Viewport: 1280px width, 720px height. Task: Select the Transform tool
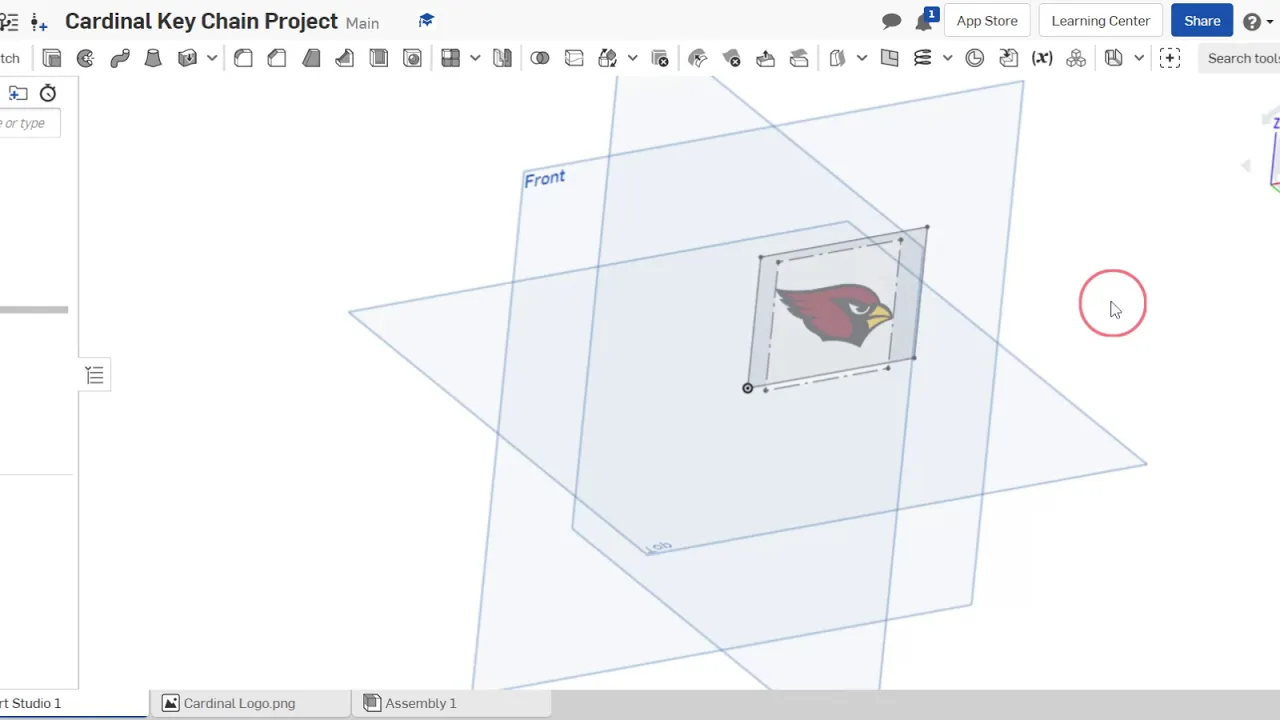click(x=608, y=58)
